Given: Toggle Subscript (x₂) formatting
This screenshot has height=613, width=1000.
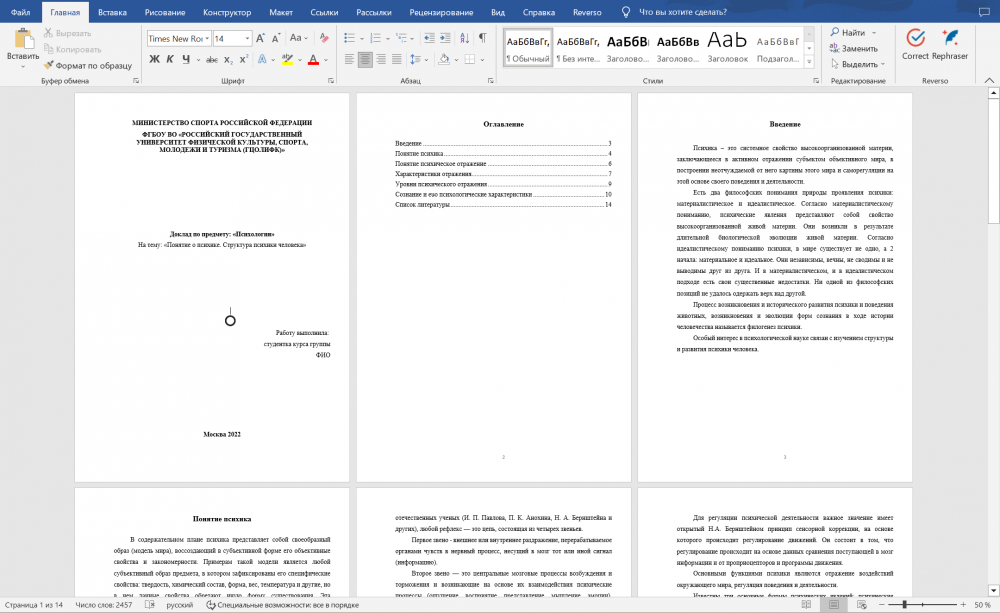Looking at the screenshot, I should click(x=228, y=59).
